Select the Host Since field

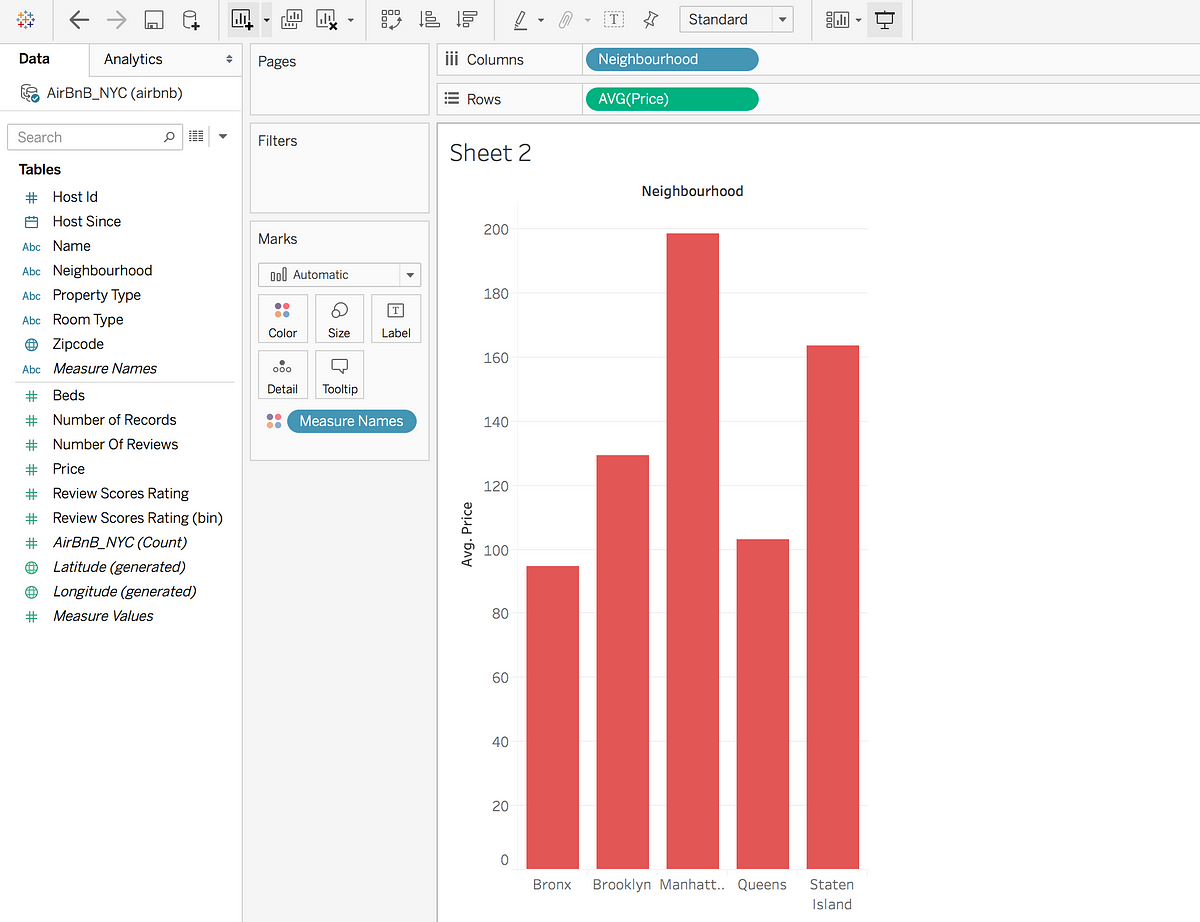click(x=86, y=221)
